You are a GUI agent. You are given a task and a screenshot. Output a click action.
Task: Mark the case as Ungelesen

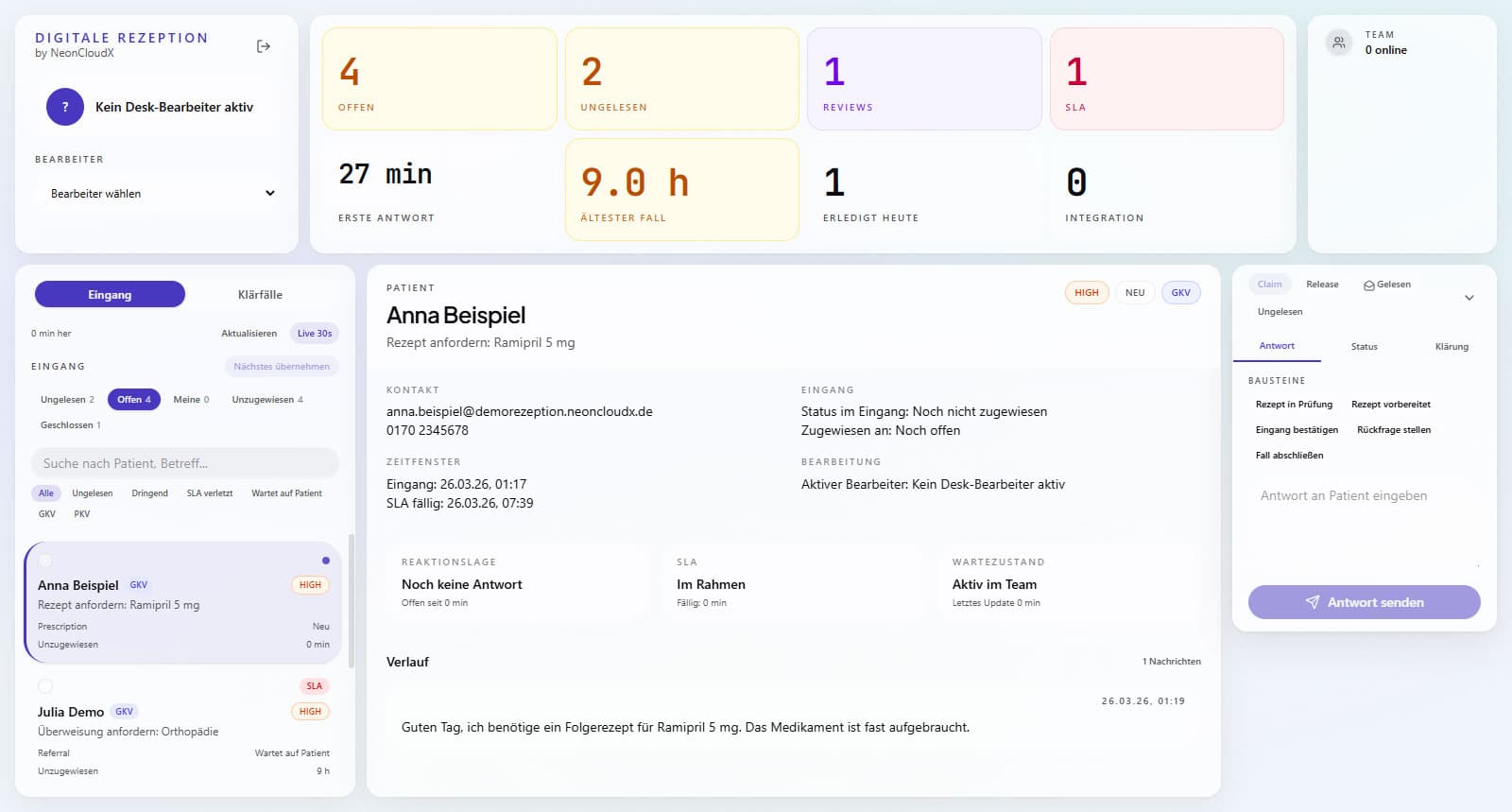[1280, 312]
